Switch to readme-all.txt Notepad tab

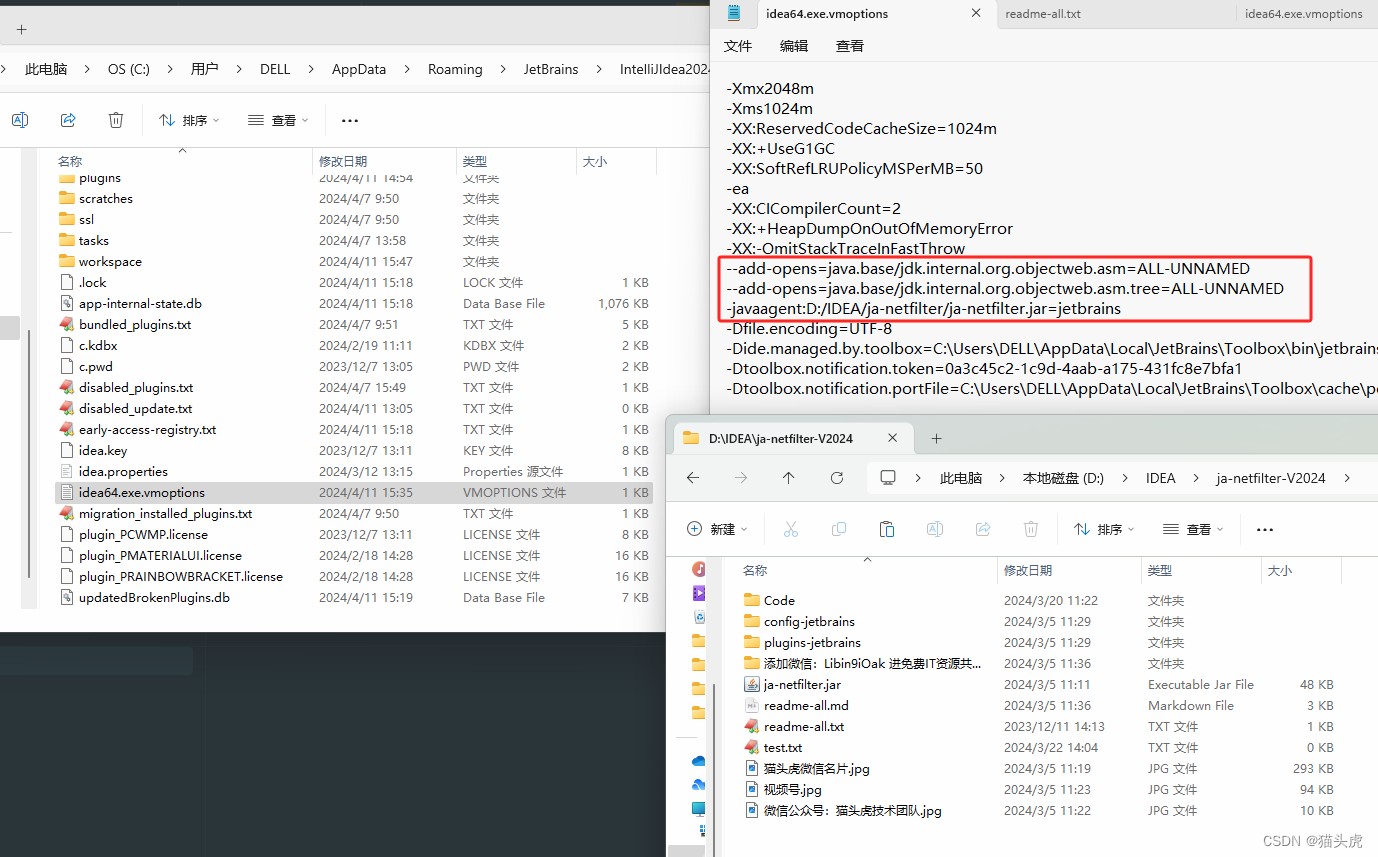click(1043, 14)
